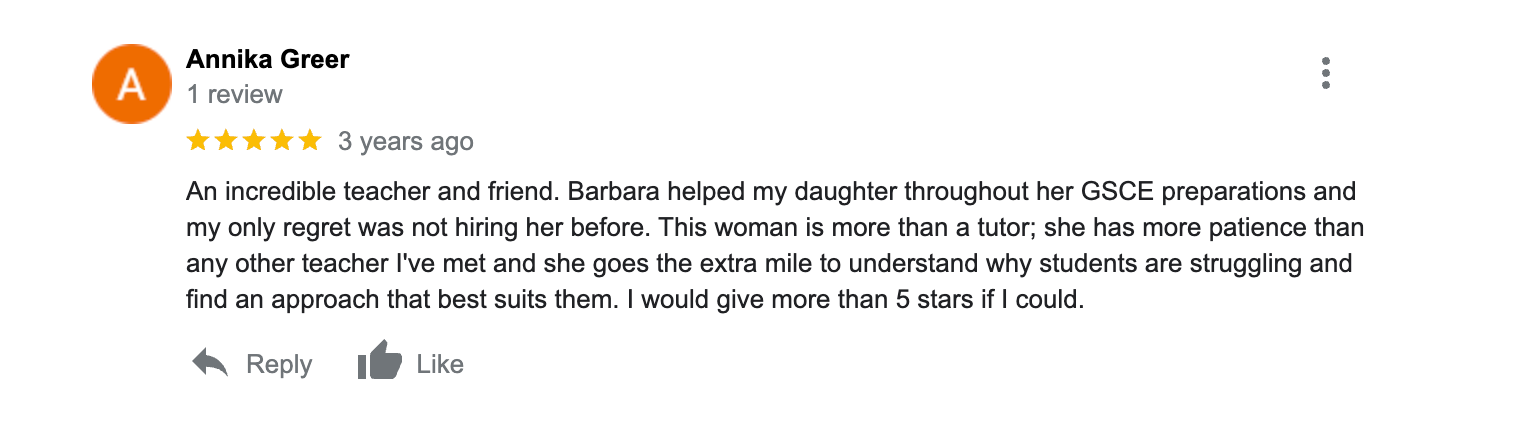Click the "3 years ago" timestamp

tap(405, 142)
